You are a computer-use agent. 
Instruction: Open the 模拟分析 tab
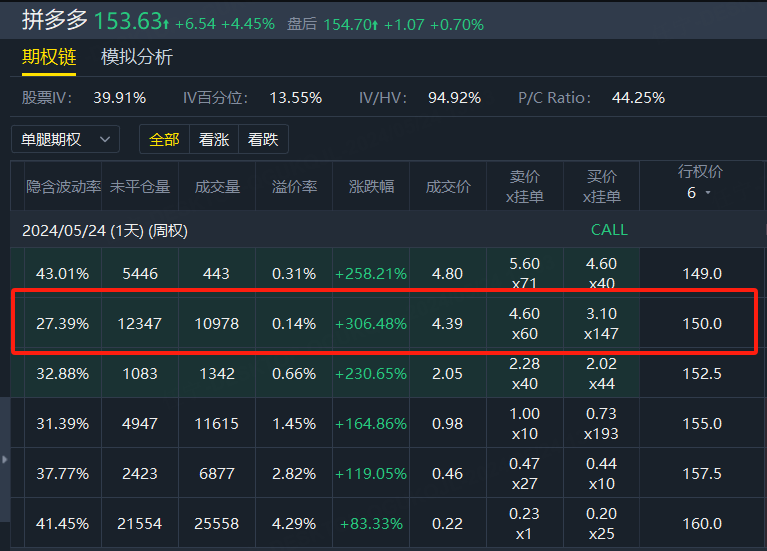pyautogui.click(x=136, y=57)
